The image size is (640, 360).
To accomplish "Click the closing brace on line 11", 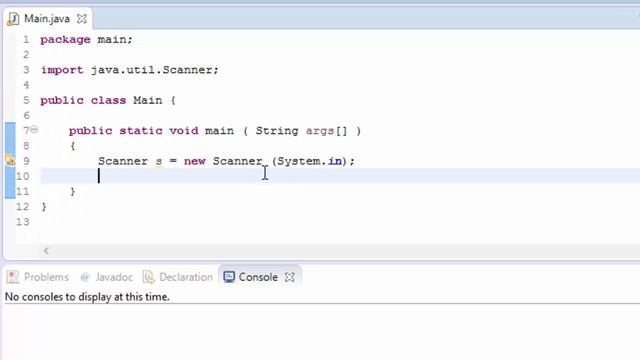I will pyautogui.click(x=72, y=191).
